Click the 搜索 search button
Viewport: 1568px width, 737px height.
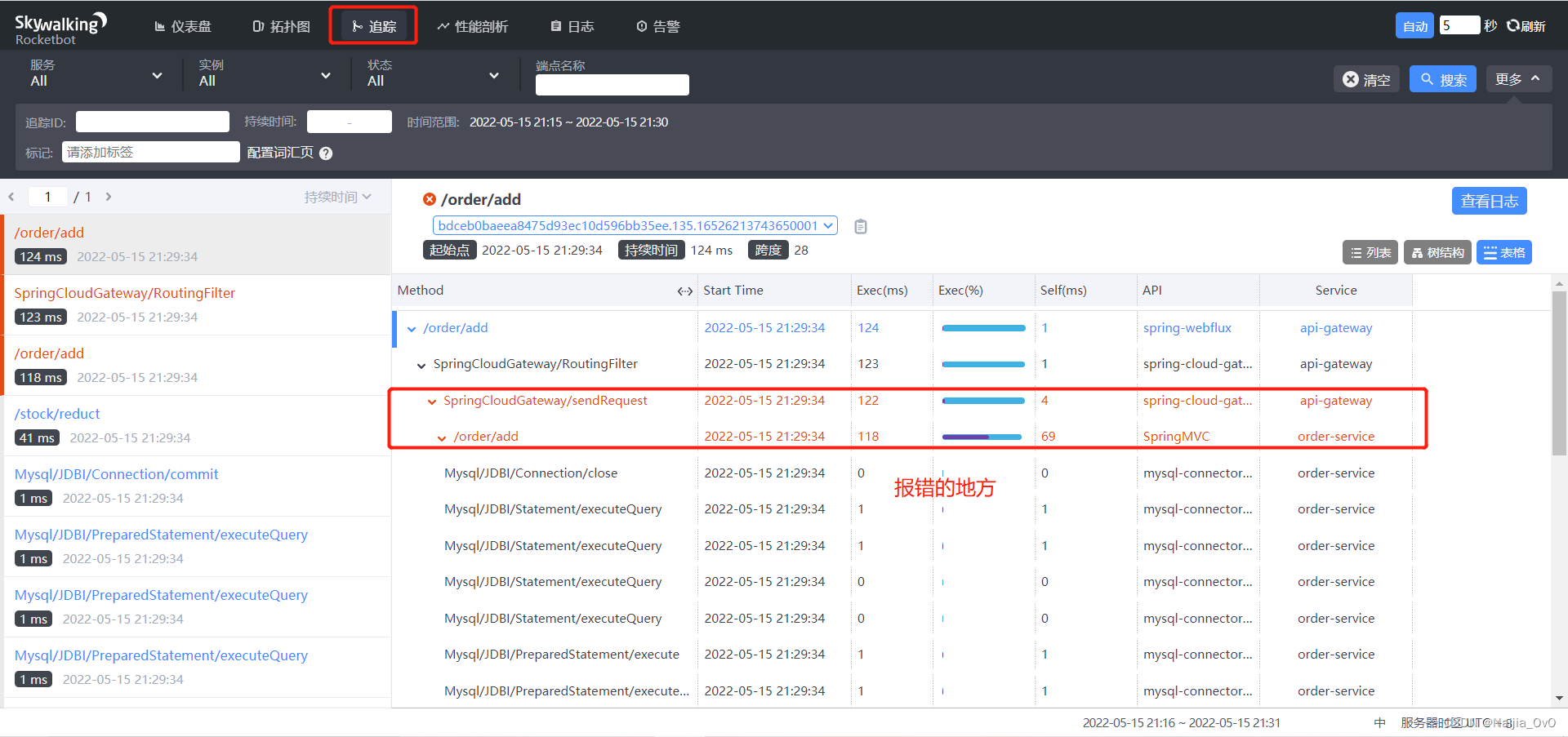pyautogui.click(x=1443, y=79)
